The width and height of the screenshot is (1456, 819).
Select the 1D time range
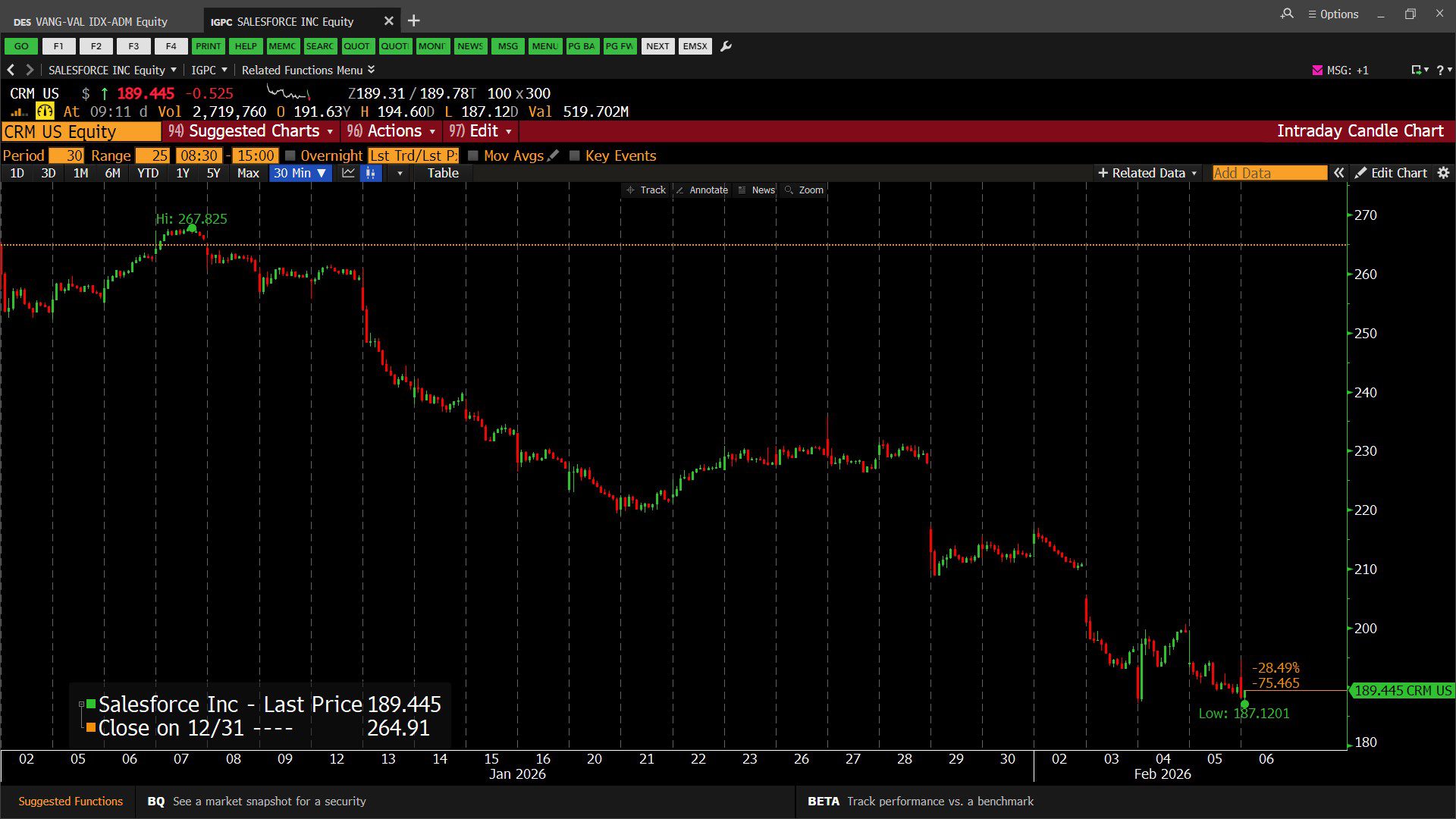pyautogui.click(x=17, y=173)
